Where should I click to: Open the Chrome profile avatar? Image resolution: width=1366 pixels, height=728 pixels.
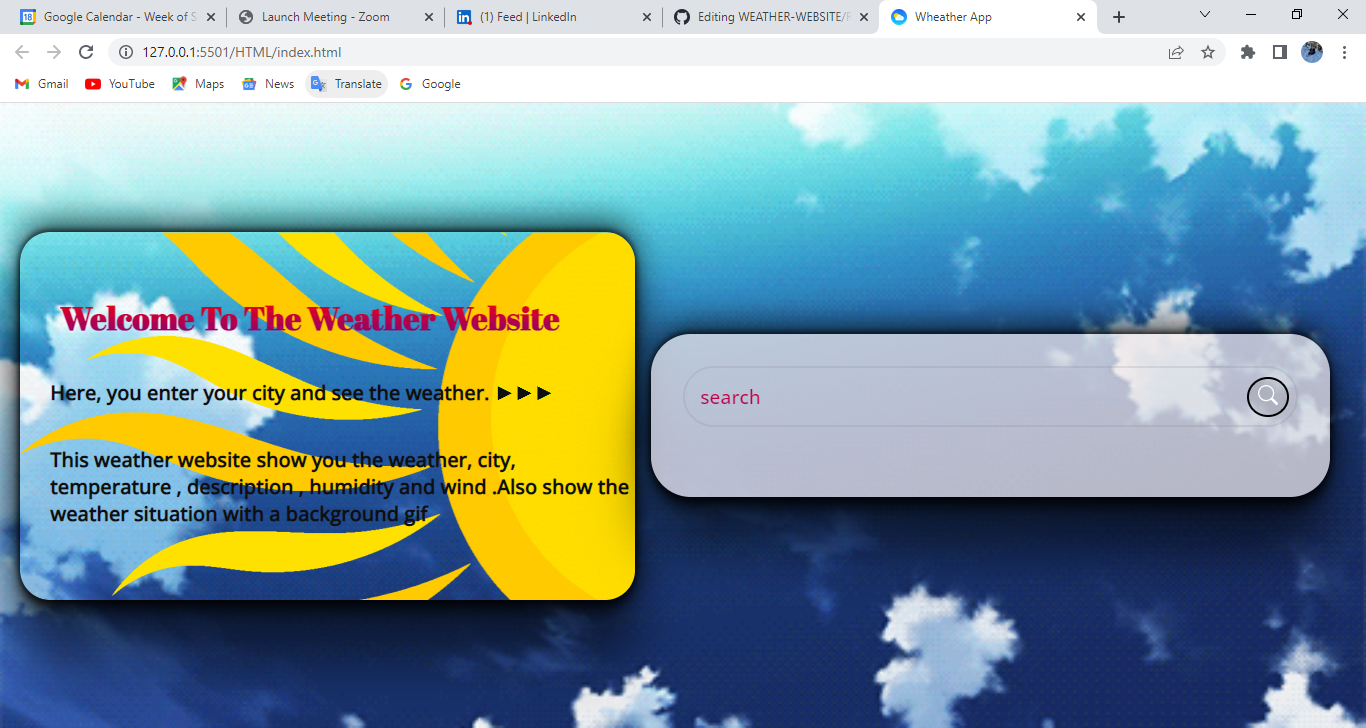[x=1312, y=52]
